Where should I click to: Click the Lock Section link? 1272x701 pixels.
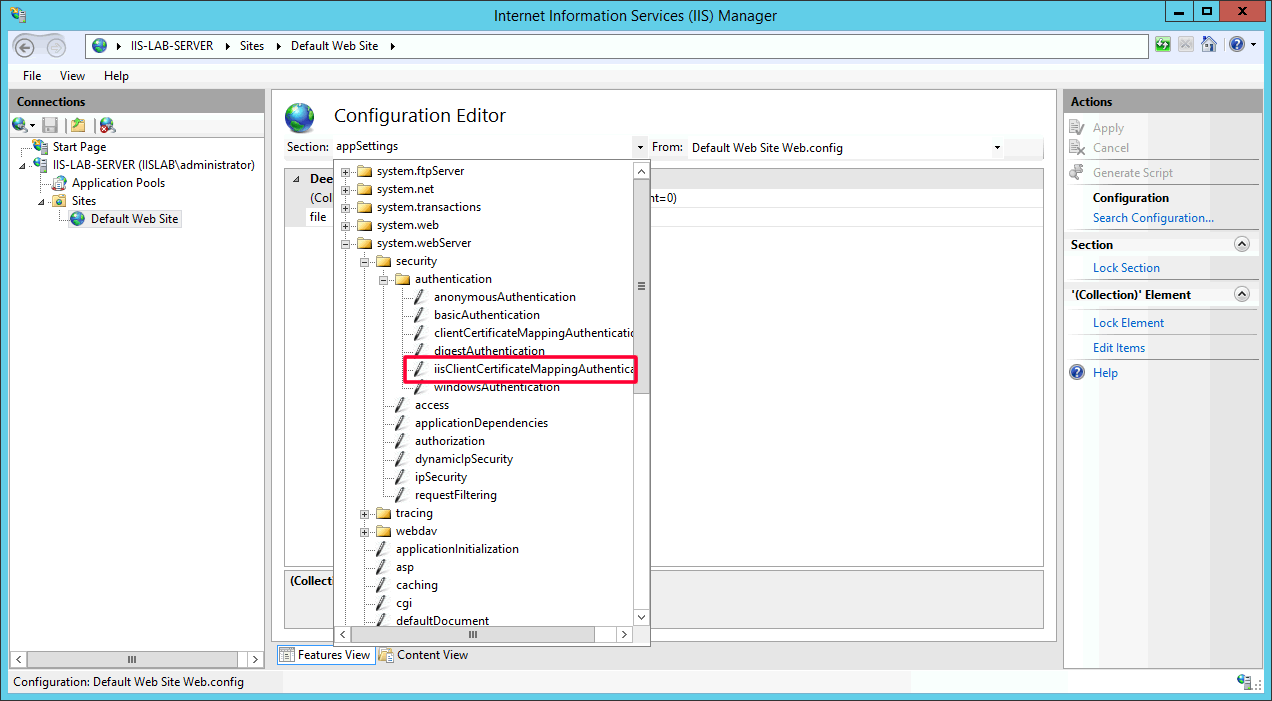[x=1126, y=268]
